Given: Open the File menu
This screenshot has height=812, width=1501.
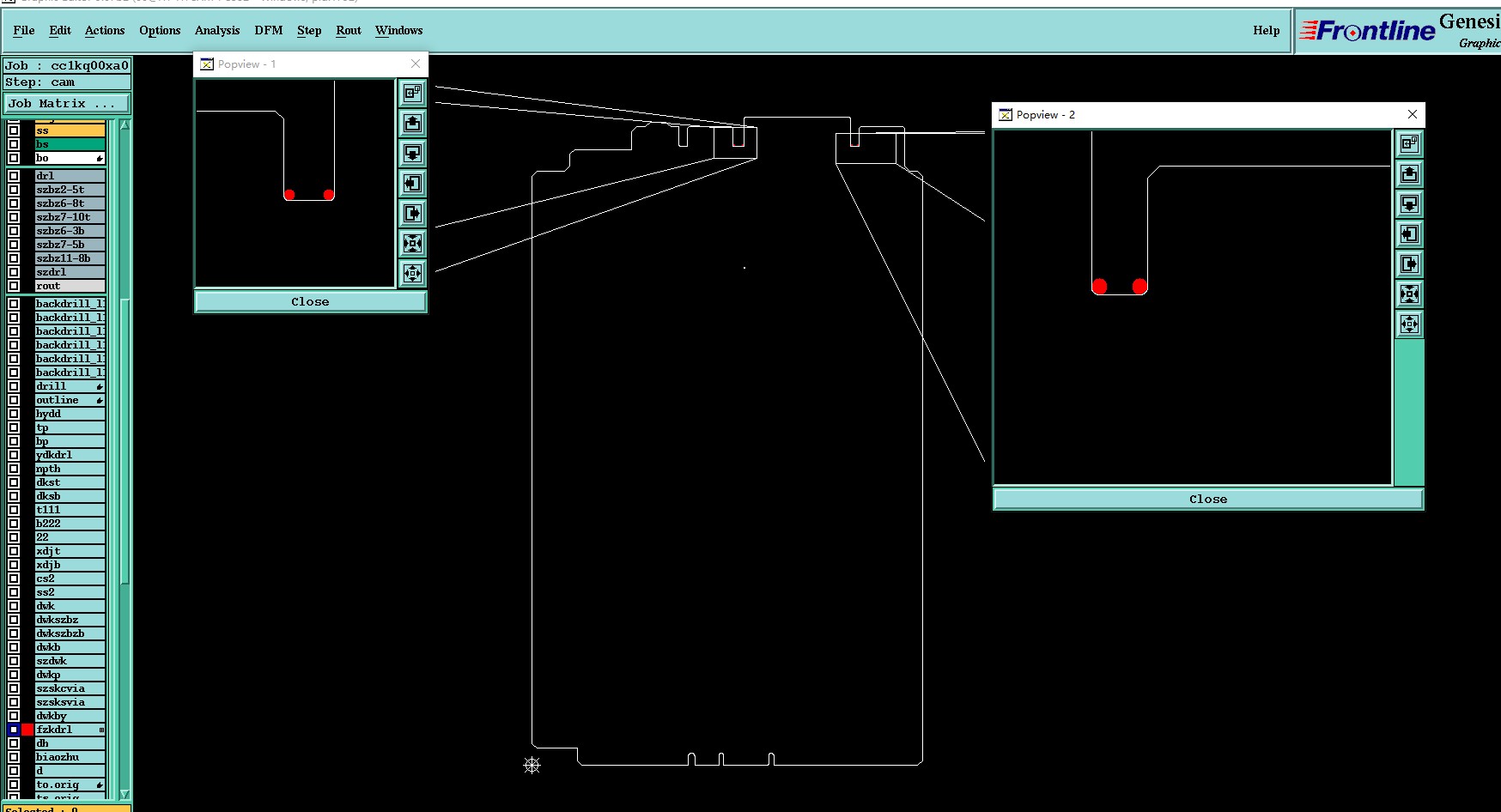Looking at the screenshot, I should click(x=24, y=31).
